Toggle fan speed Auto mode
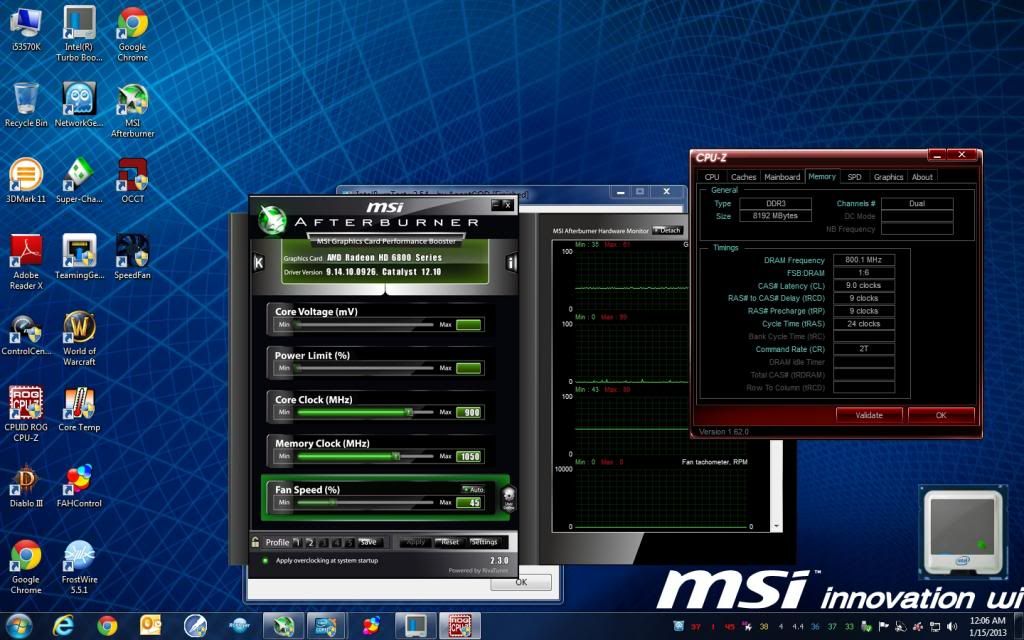1024x640 pixels. click(473, 489)
